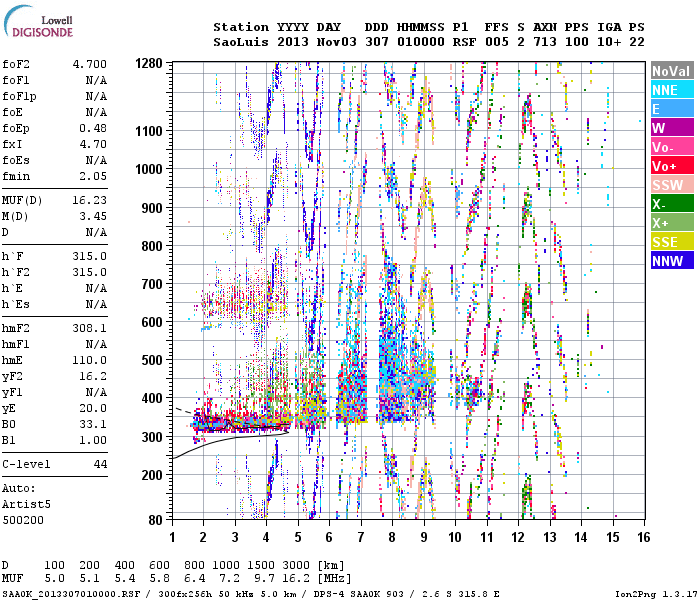
Task: Click the foF1 N/A value
Action: point(96,80)
